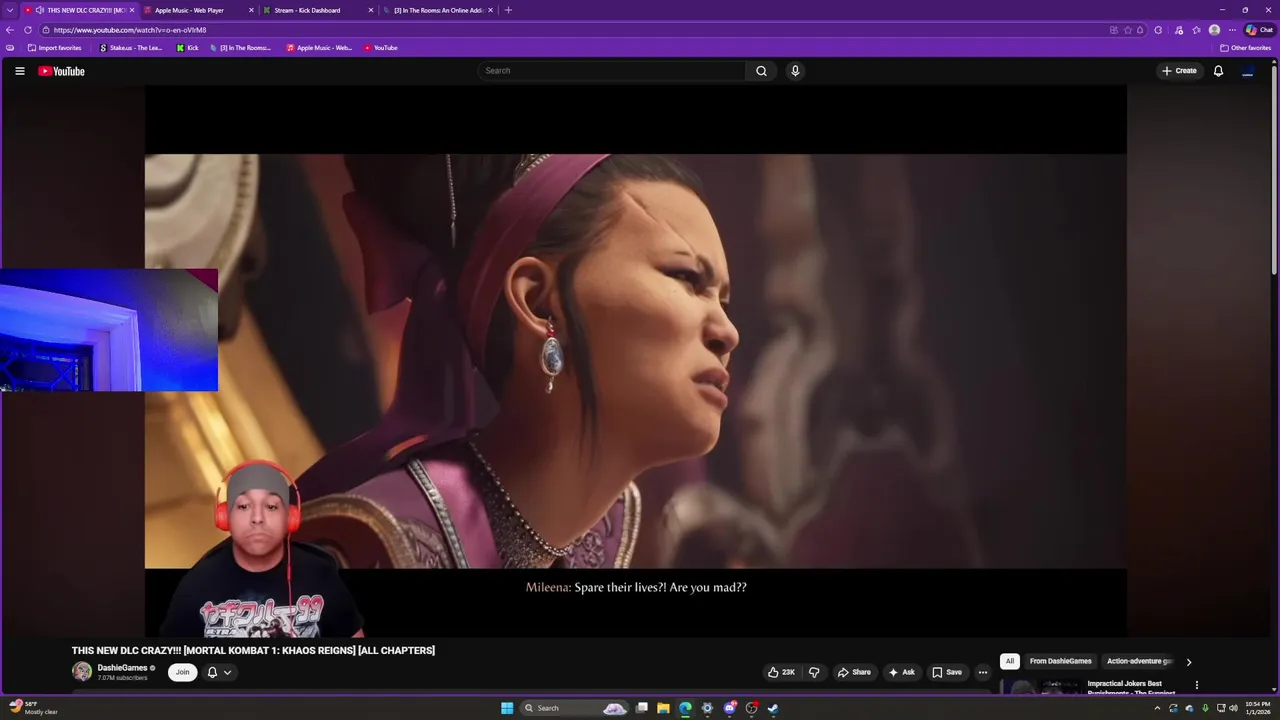Open DashieGames channel avatar
This screenshot has width=1280, height=720.
coord(82,672)
